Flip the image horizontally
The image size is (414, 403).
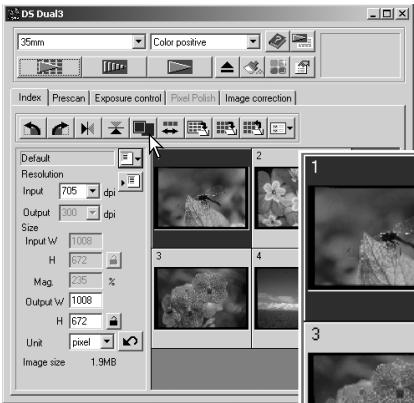pyautogui.click(x=88, y=128)
